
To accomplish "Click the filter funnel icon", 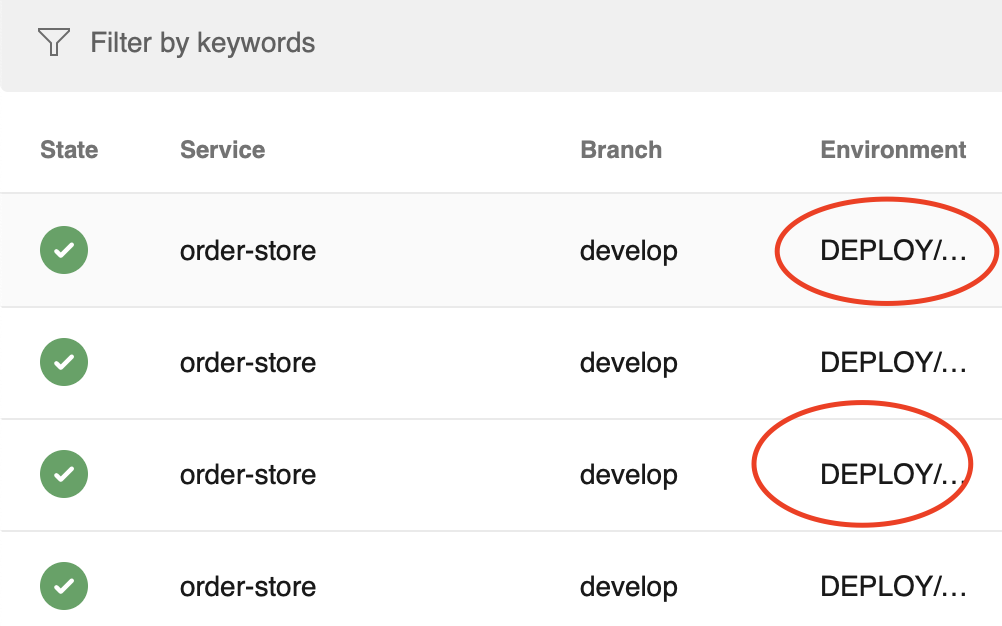I will [53, 43].
